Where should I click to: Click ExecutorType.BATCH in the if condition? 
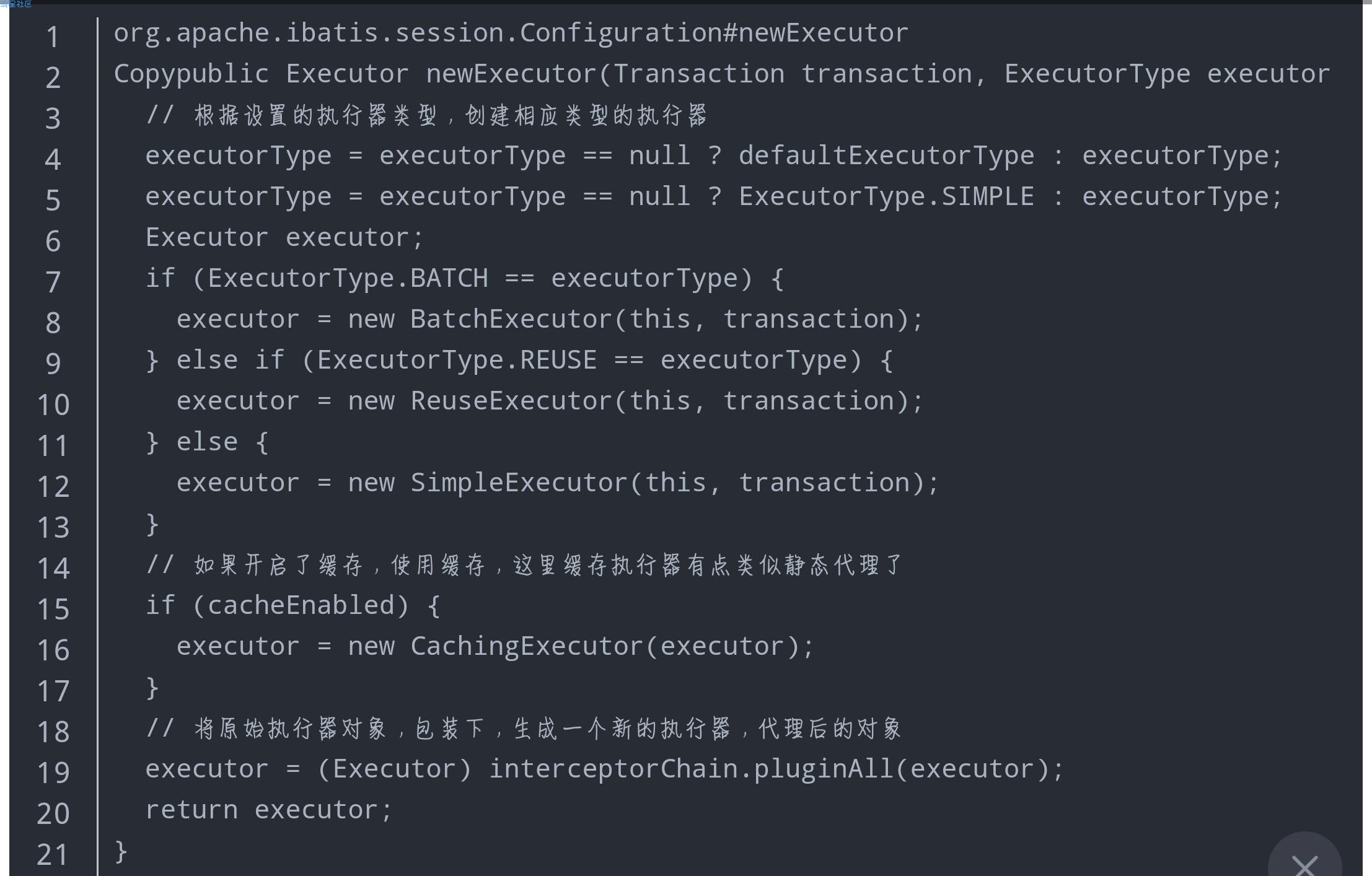pos(348,278)
